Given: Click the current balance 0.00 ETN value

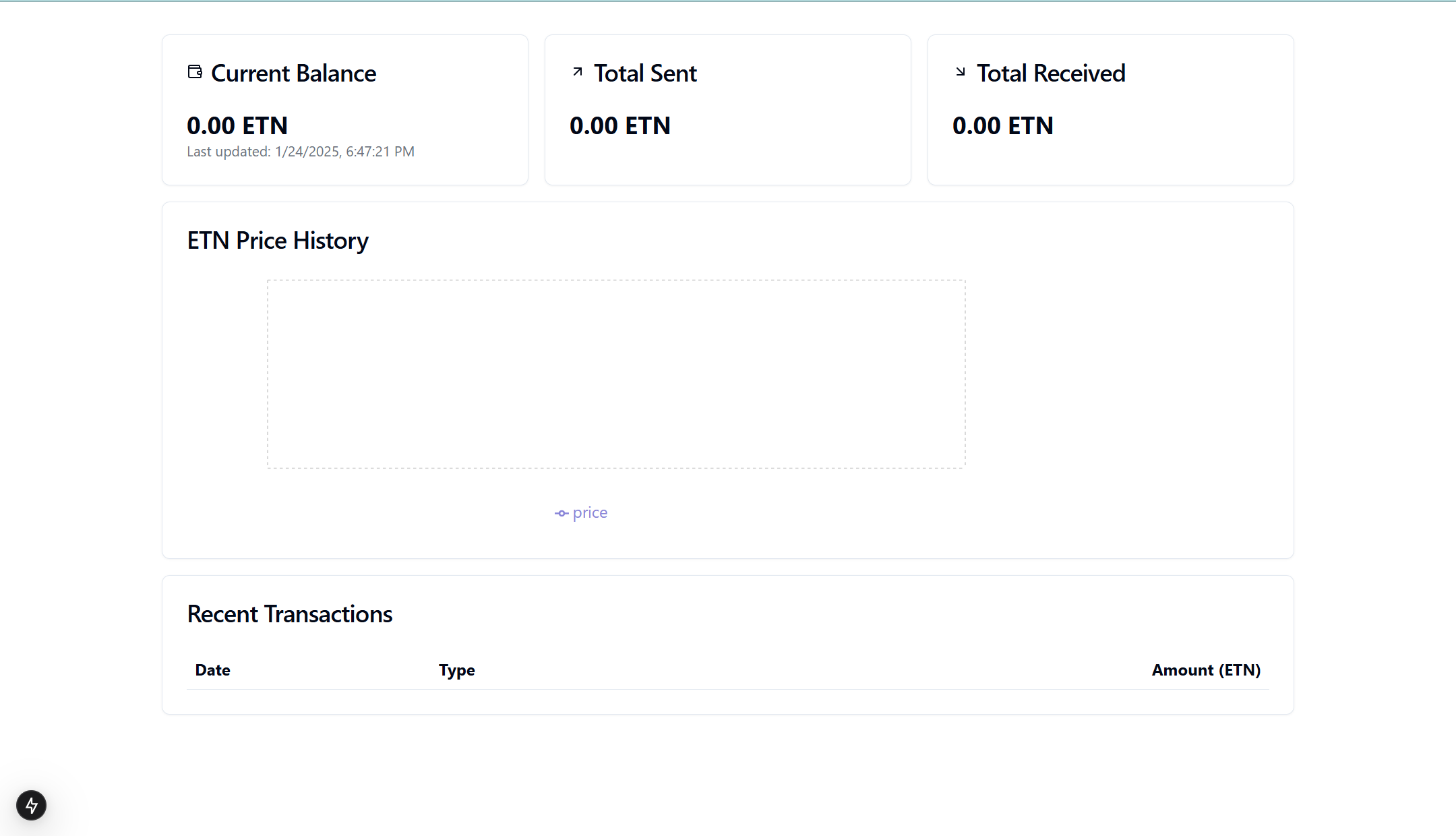Looking at the screenshot, I should [x=237, y=126].
